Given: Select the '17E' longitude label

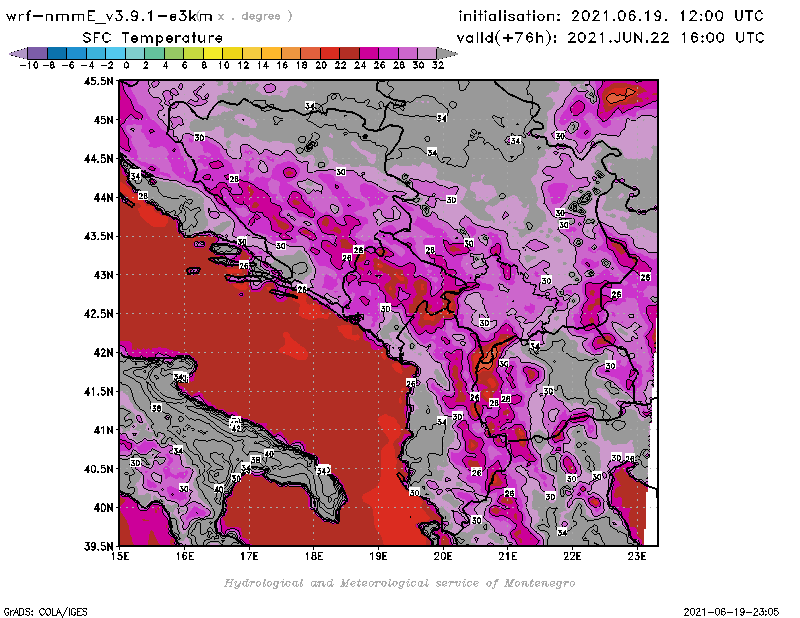Looking at the screenshot, I should pyautogui.click(x=249, y=556).
